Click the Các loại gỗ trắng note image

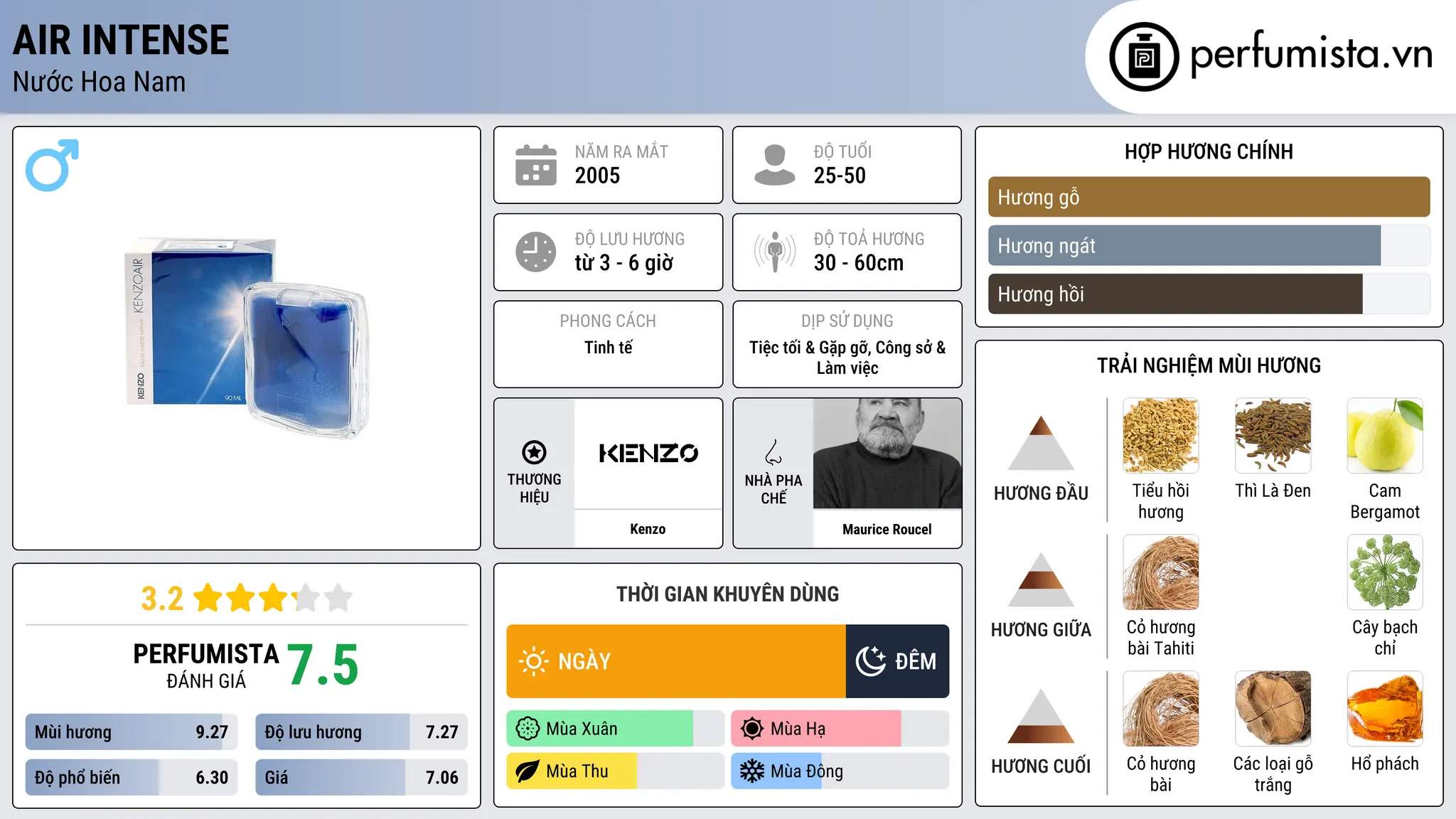point(1273,709)
